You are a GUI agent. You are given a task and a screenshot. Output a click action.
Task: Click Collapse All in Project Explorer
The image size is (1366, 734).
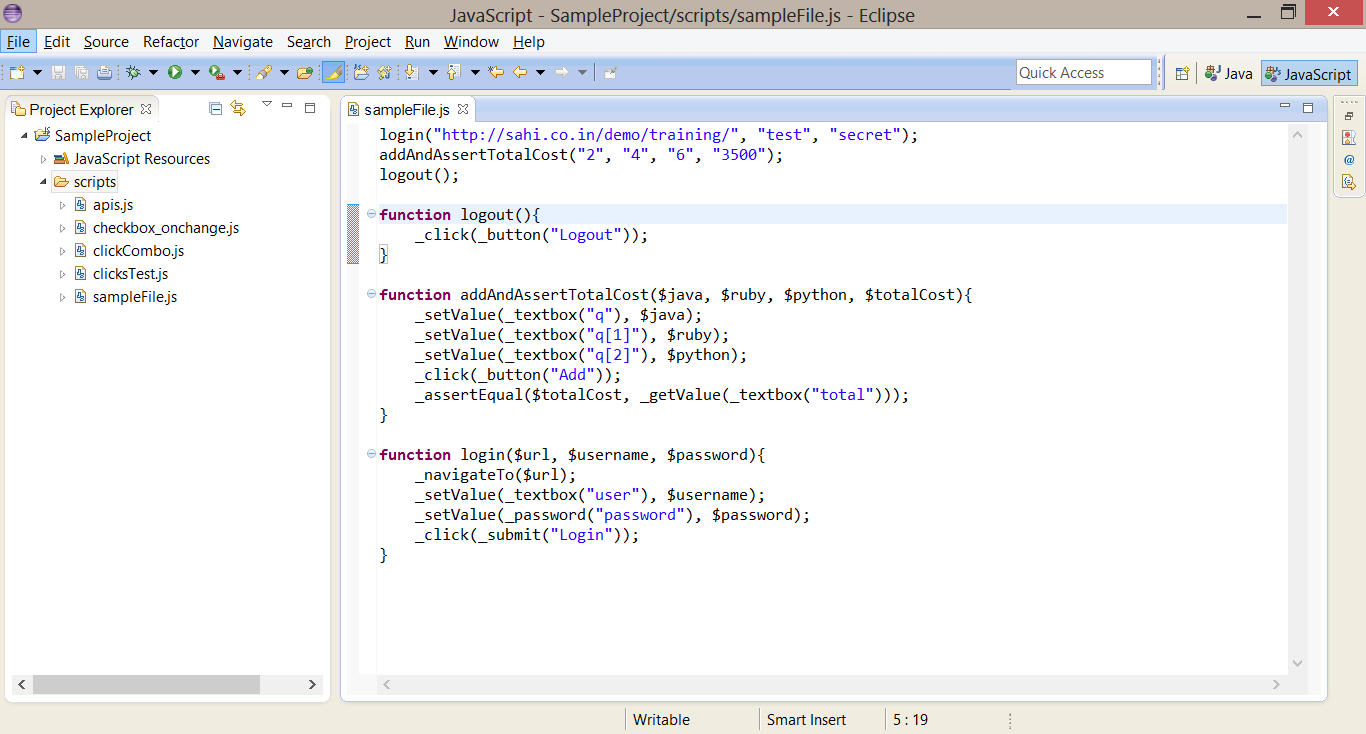pos(216,109)
